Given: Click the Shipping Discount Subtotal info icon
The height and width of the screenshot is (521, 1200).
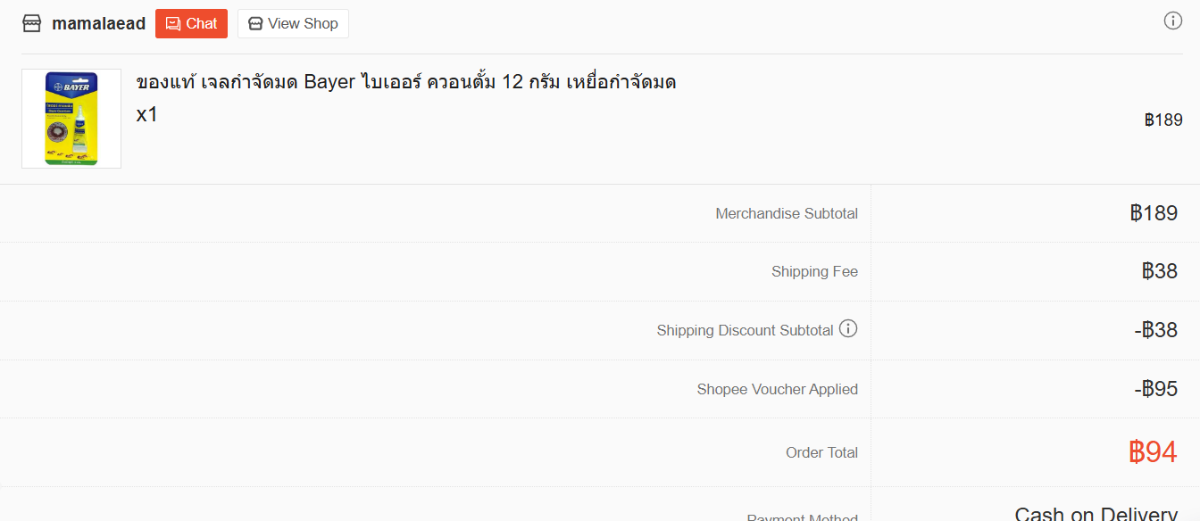Looking at the screenshot, I should point(848,328).
